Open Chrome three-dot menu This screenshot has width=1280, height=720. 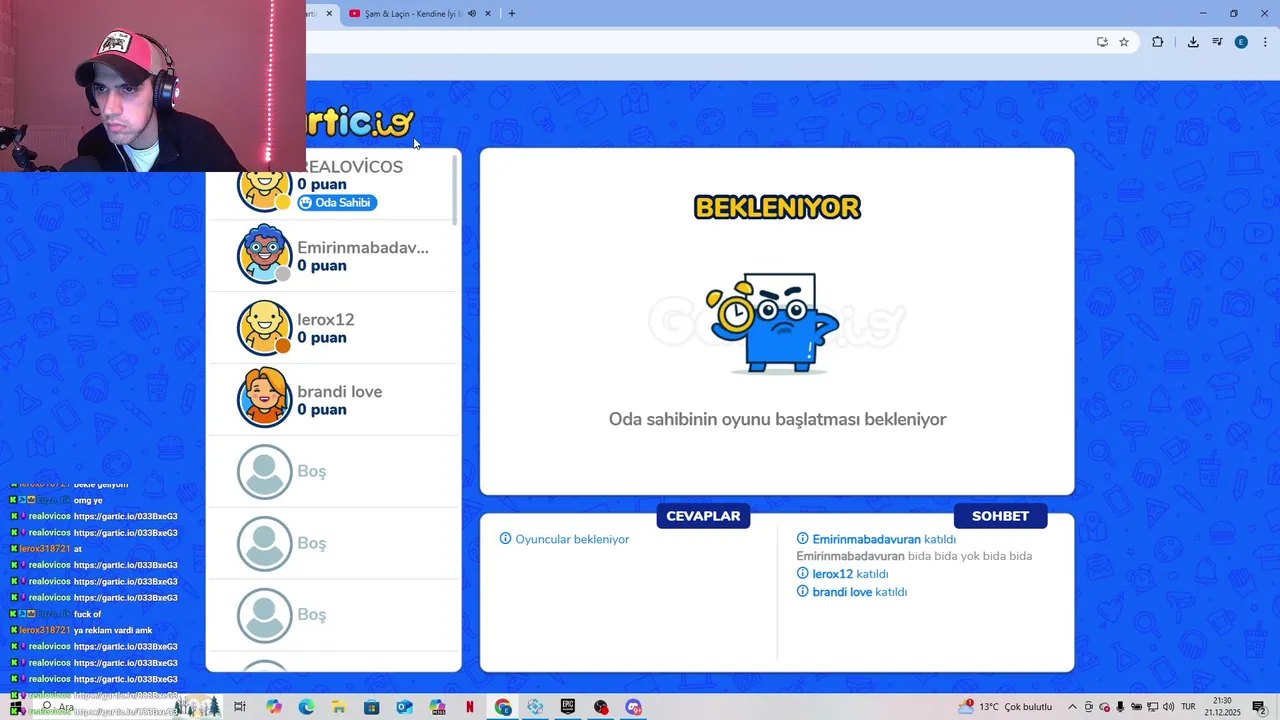[x=1265, y=42]
